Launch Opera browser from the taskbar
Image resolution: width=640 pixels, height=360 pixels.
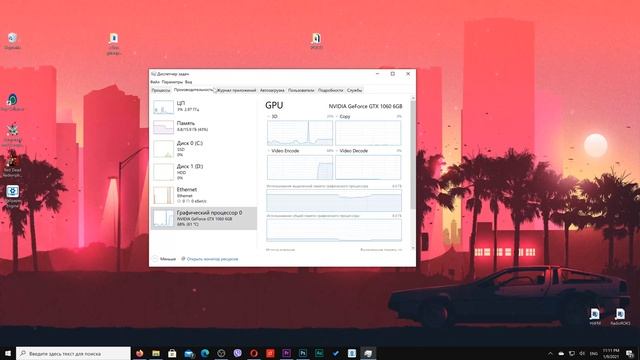click(x=254, y=353)
